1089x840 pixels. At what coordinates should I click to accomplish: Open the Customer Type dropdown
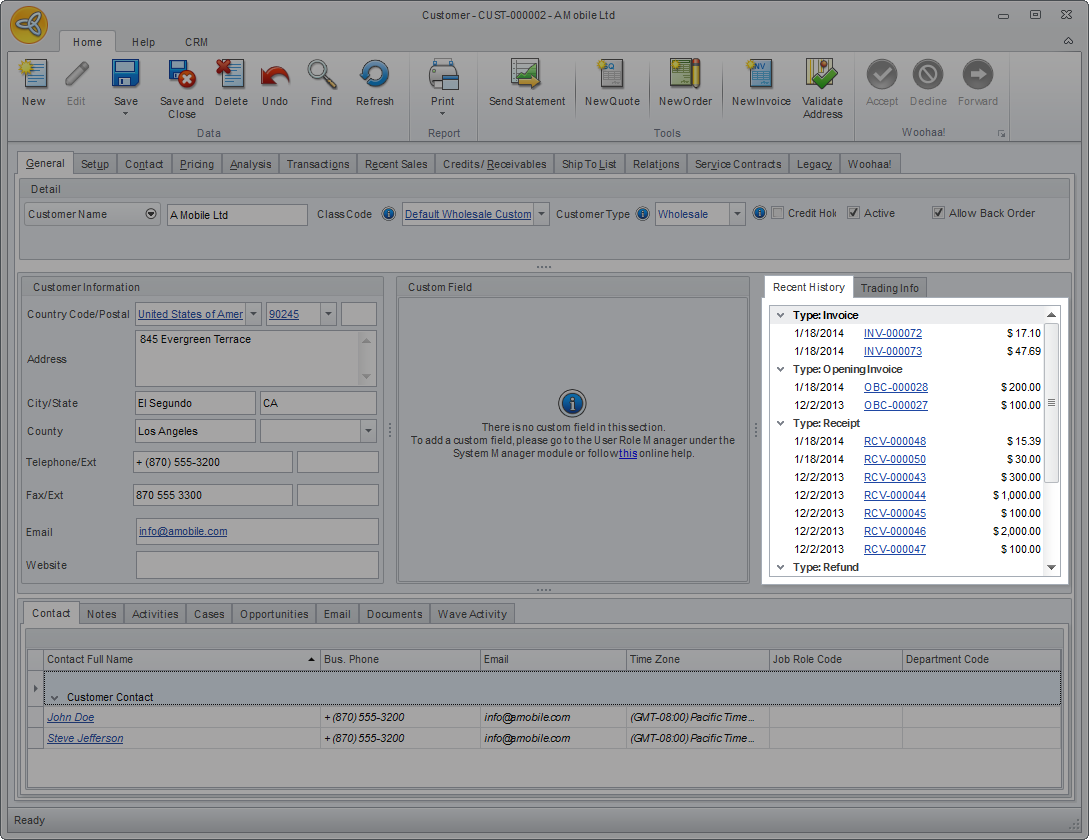(x=737, y=214)
